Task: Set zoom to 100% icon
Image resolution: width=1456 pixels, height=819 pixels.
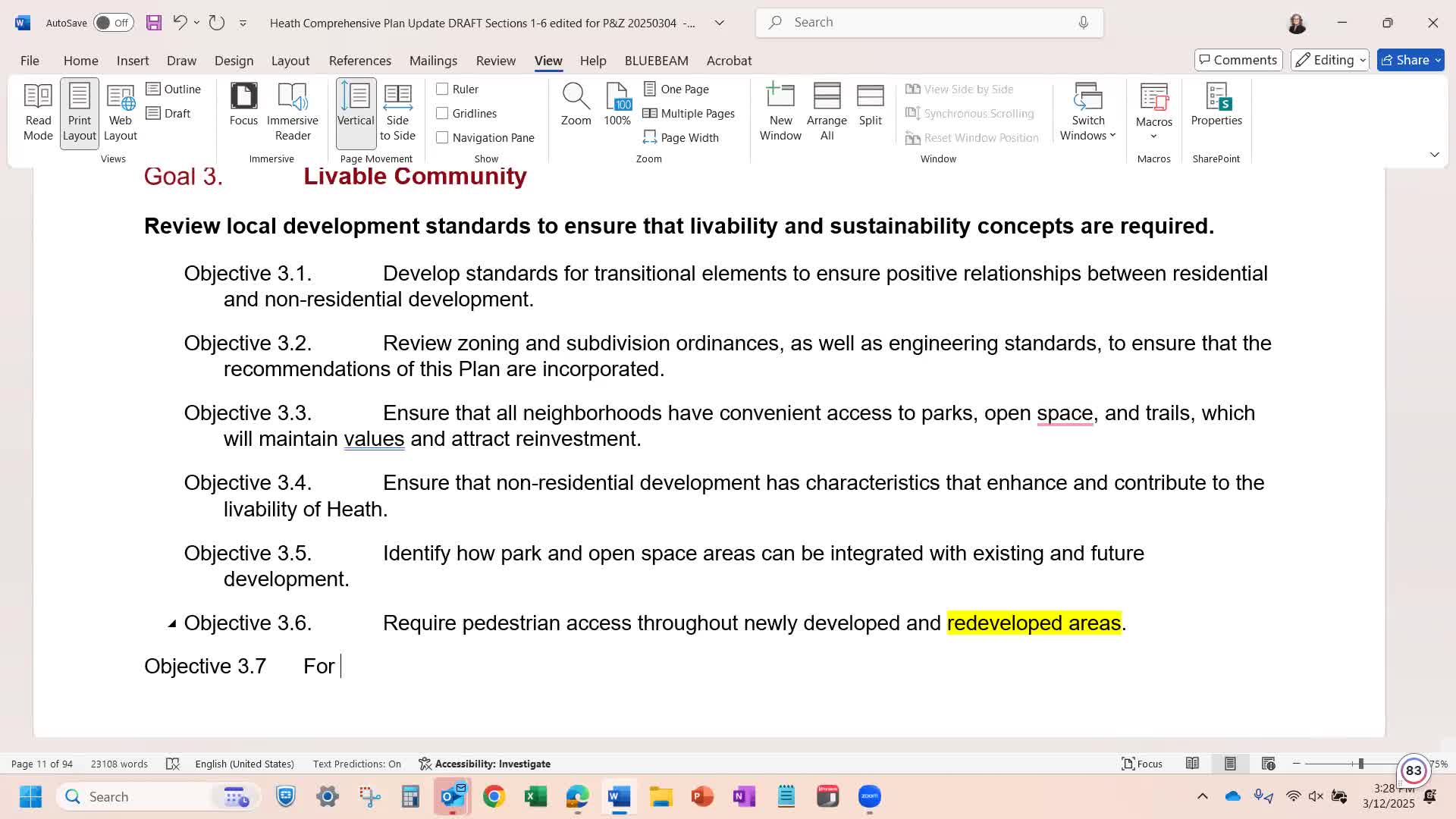Action: coord(617,97)
